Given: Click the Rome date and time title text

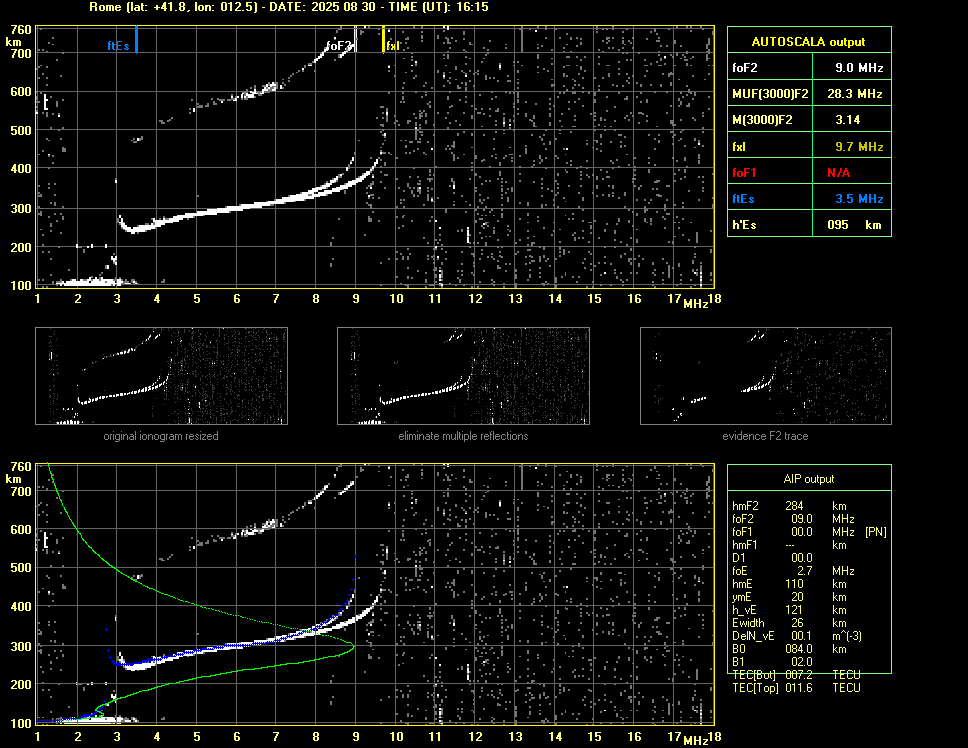Looking at the screenshot, I should pos(289,7).
